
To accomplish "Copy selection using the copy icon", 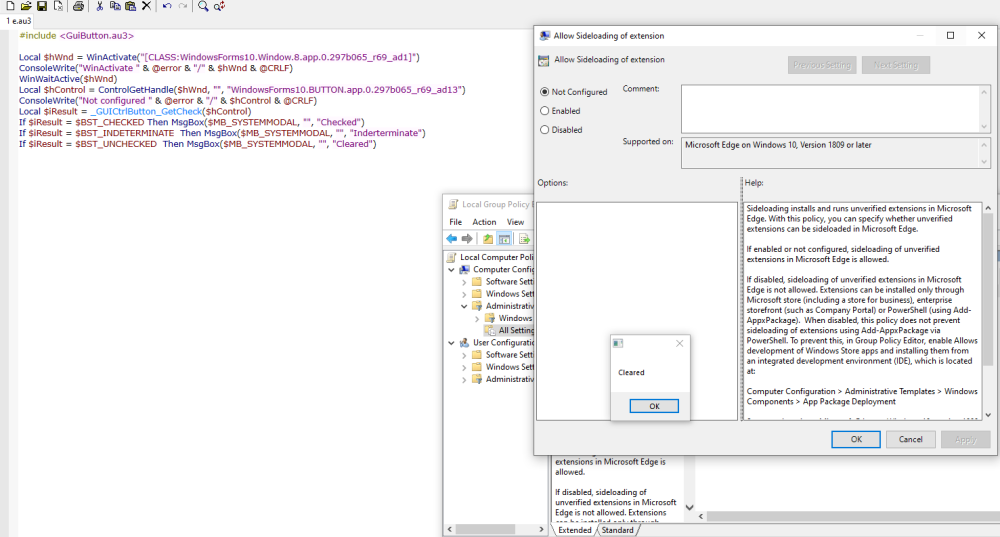I will click(115, 6).
